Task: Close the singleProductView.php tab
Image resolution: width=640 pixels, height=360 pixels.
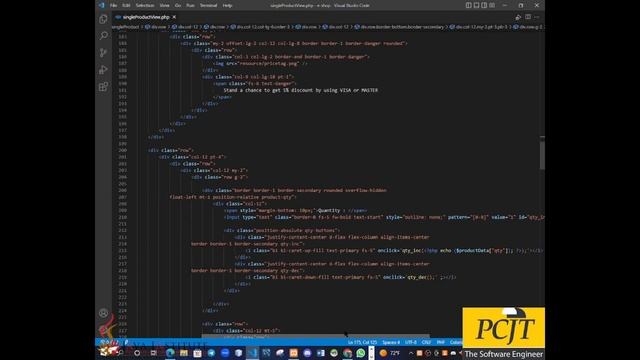Action: pyautogui.click(x=174, y=17)
